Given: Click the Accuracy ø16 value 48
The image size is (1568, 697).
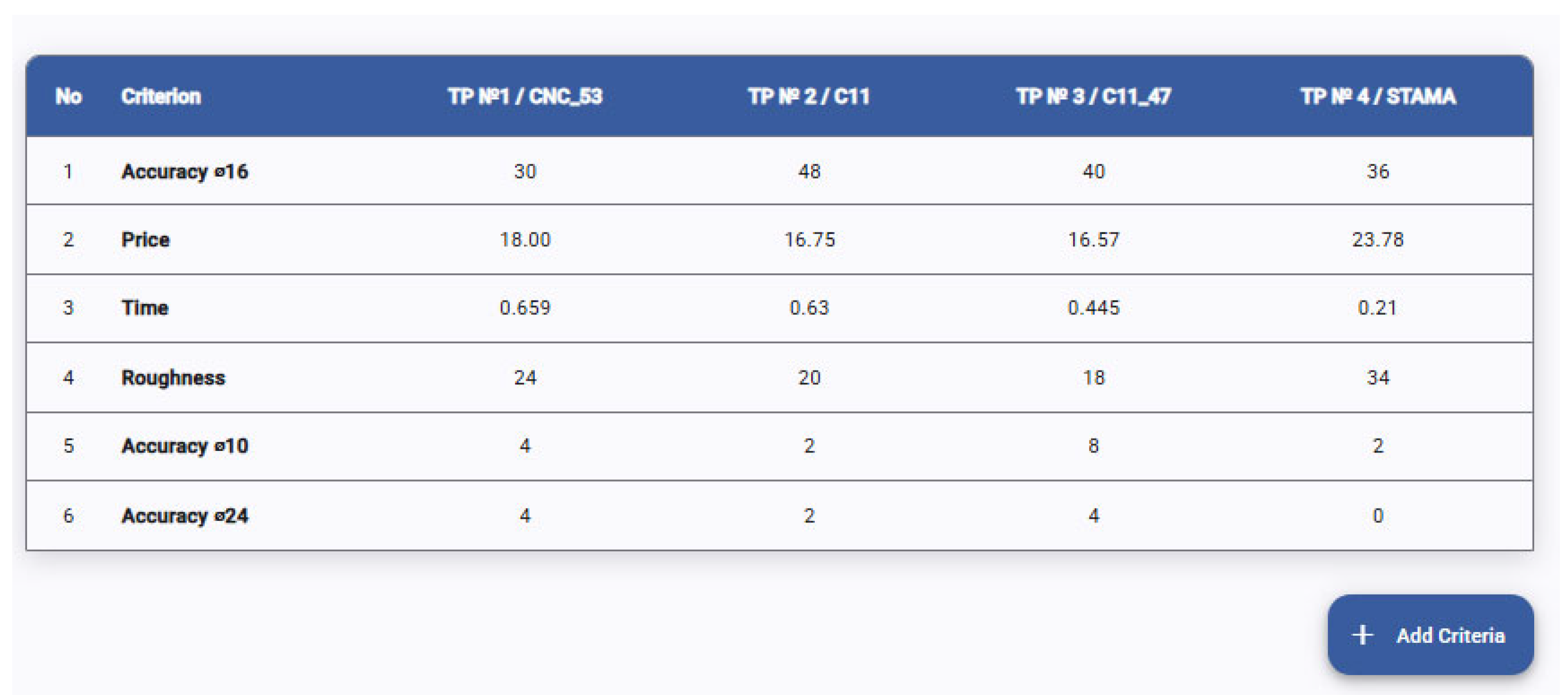Looking at the screenshot, I should [x=809, y=171].
